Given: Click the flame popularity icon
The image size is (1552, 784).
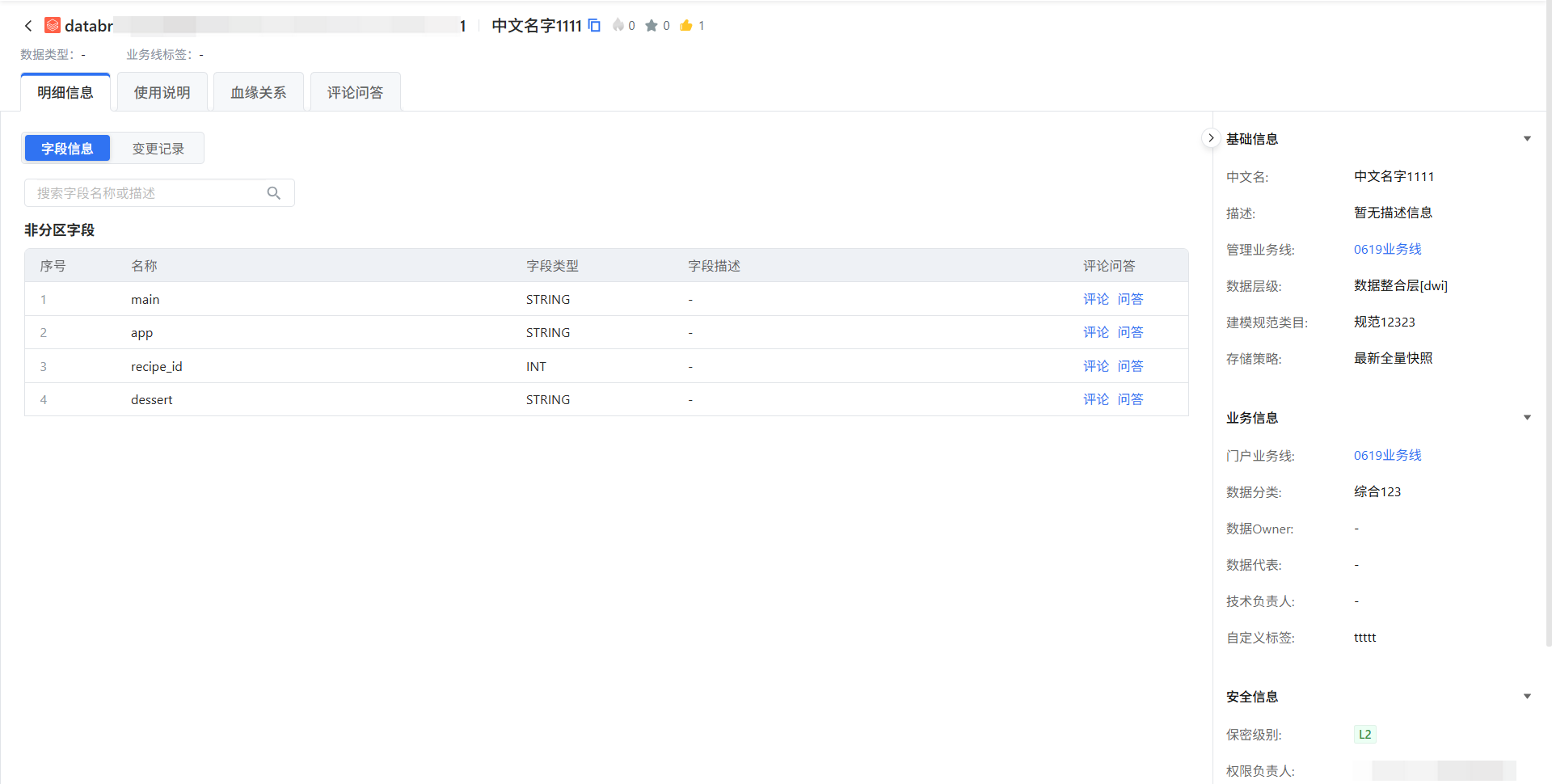Looking at the screenshot, I should (x=618, y=25).
